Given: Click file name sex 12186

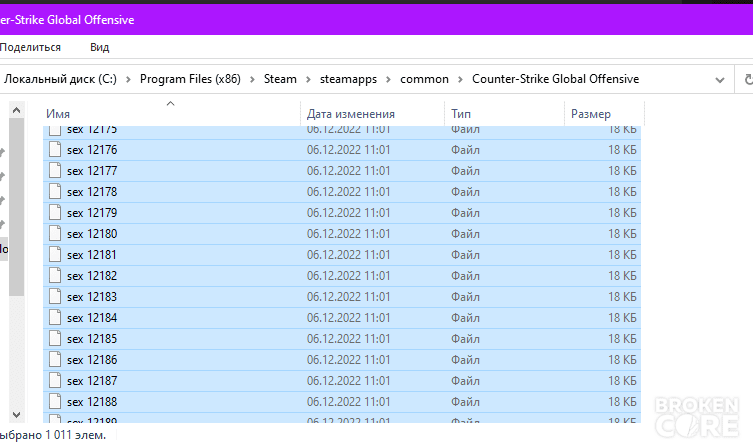Looking at the screenshot, I should tap(92, 360).
